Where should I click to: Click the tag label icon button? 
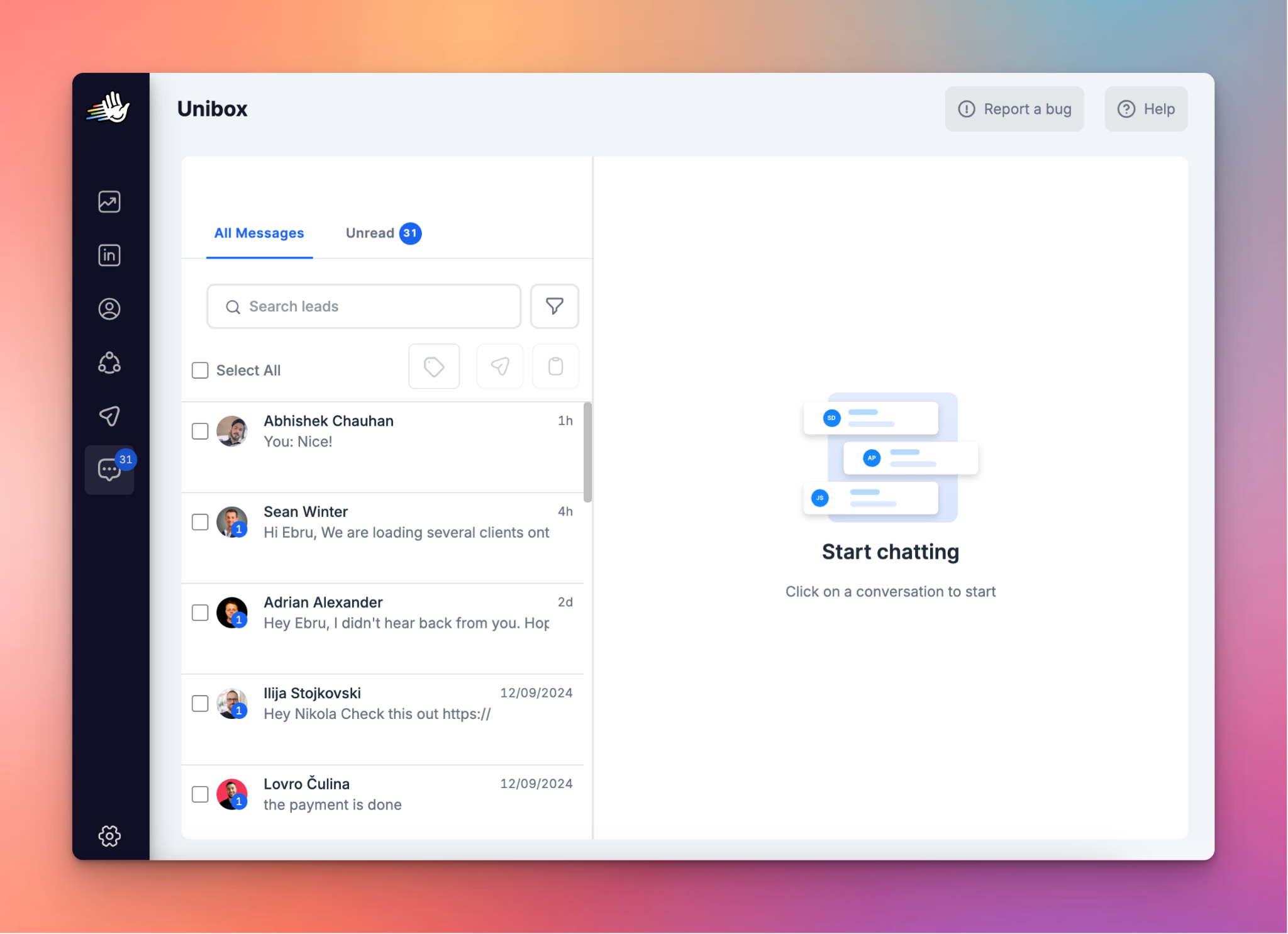click(434, 366)
